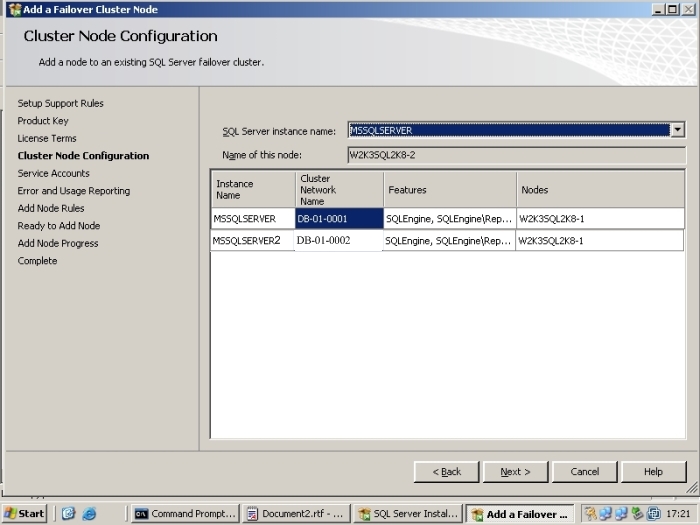This screenshot has height=525, width=700.
Task: Click the Next button
Action: (x=515, y=471)
